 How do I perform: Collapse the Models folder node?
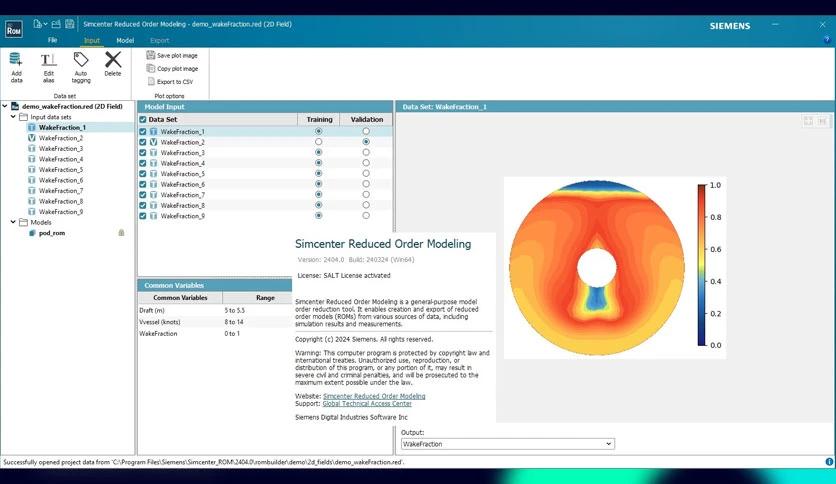[13, 222]
